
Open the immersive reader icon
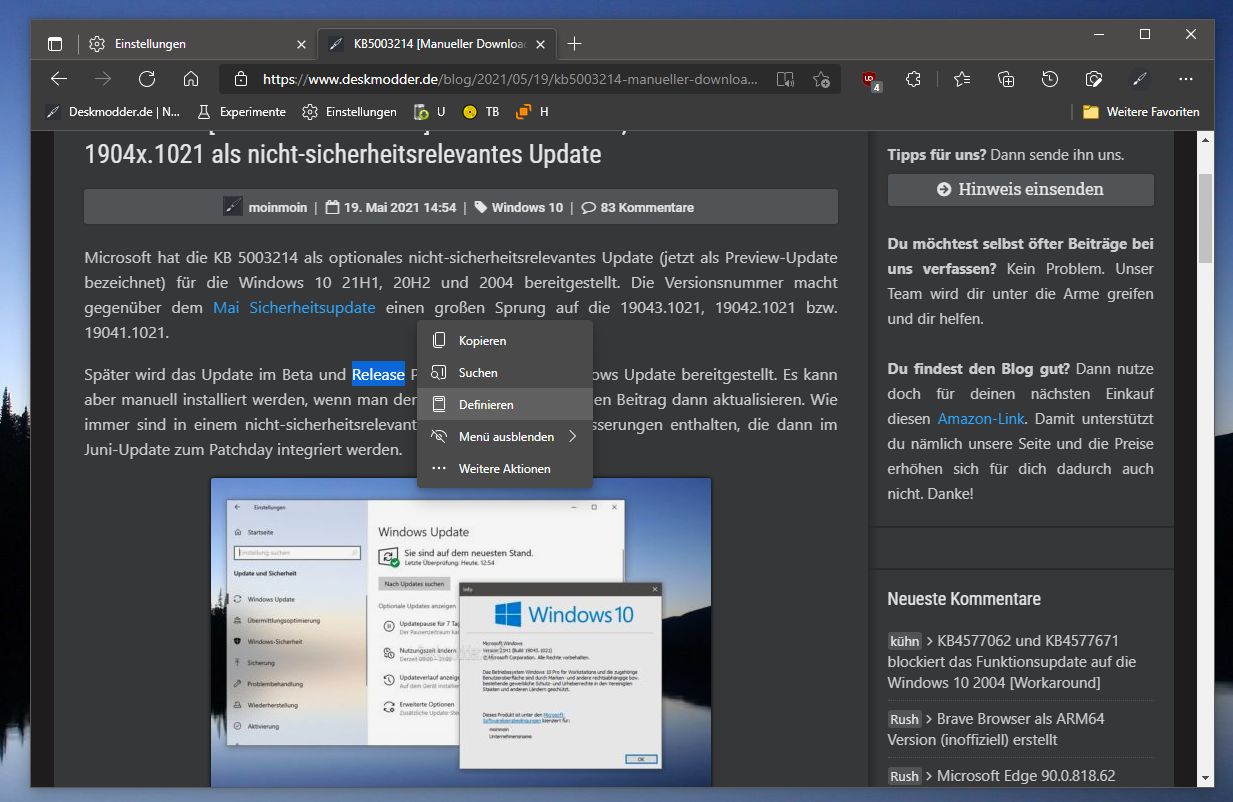tap(786, 79)
